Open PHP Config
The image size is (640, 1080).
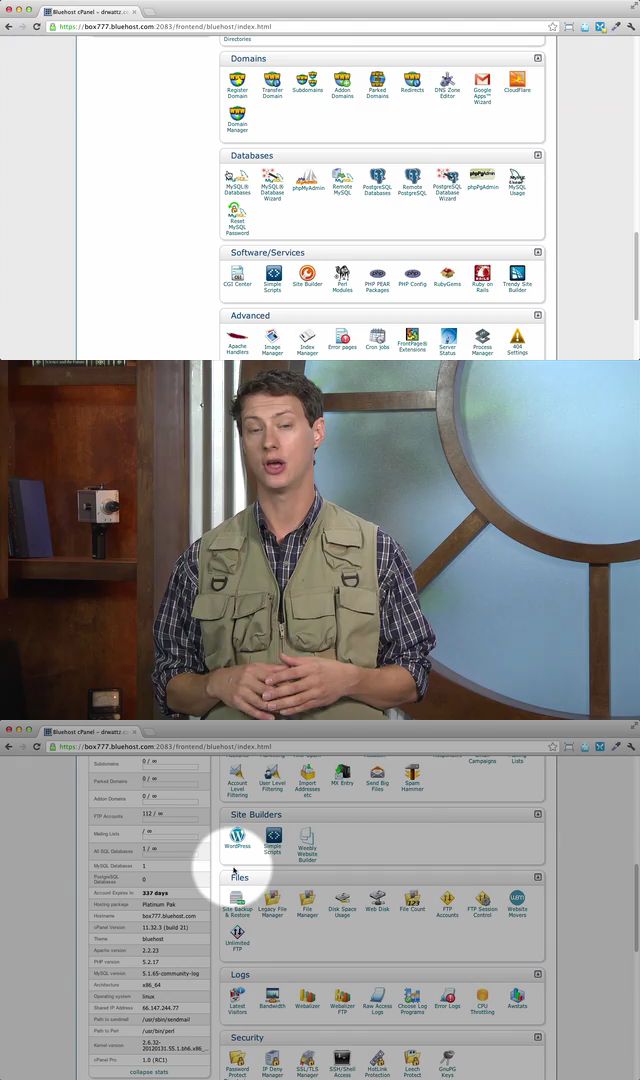(412, 277)
